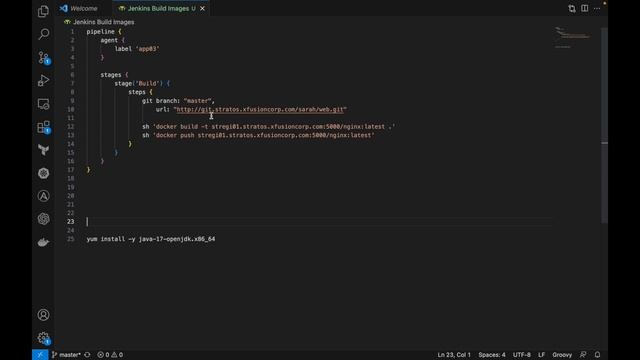This screenshot has width=640, height=360.
Task: Open the Source Control view
Action: 43,58
